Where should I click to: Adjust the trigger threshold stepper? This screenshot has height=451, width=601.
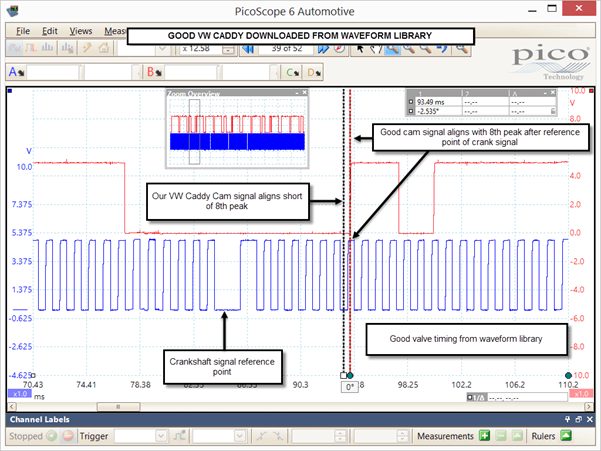pos(340,436)
